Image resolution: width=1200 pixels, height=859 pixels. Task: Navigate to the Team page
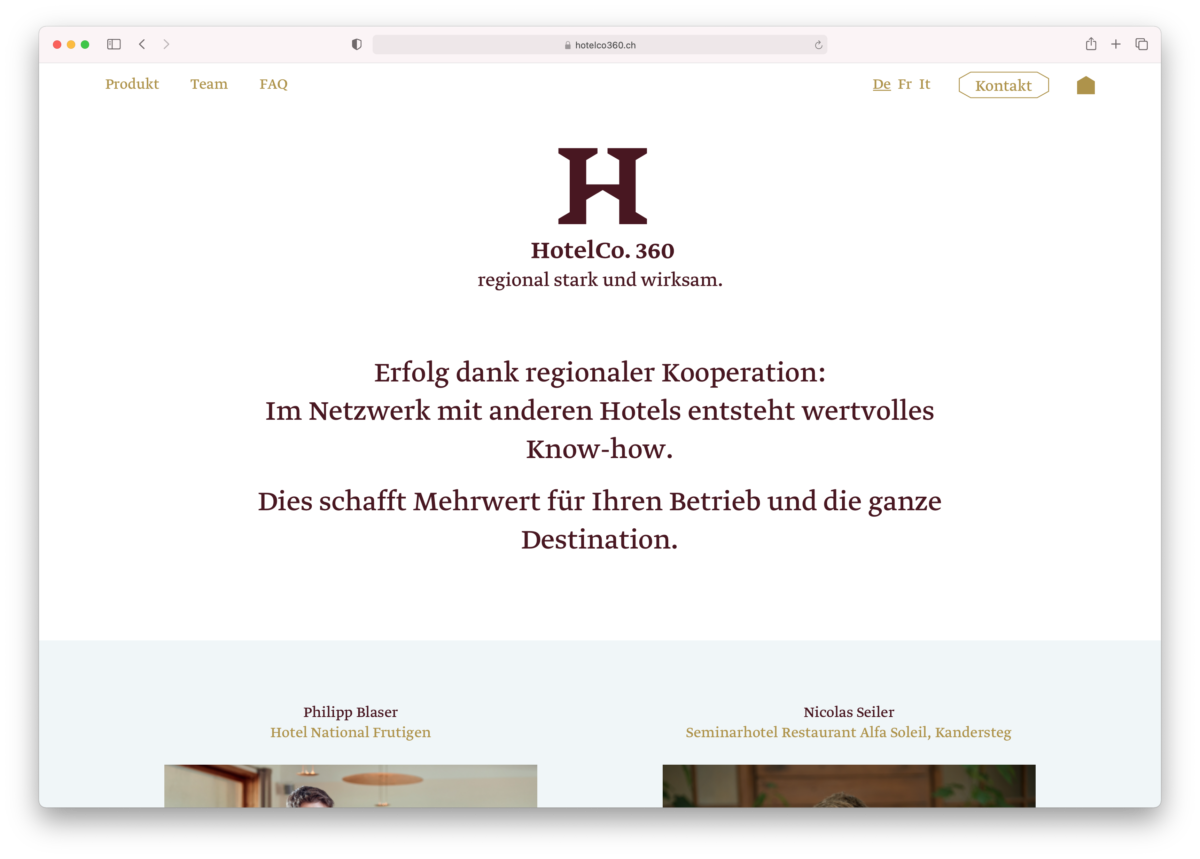click(209, 84)
